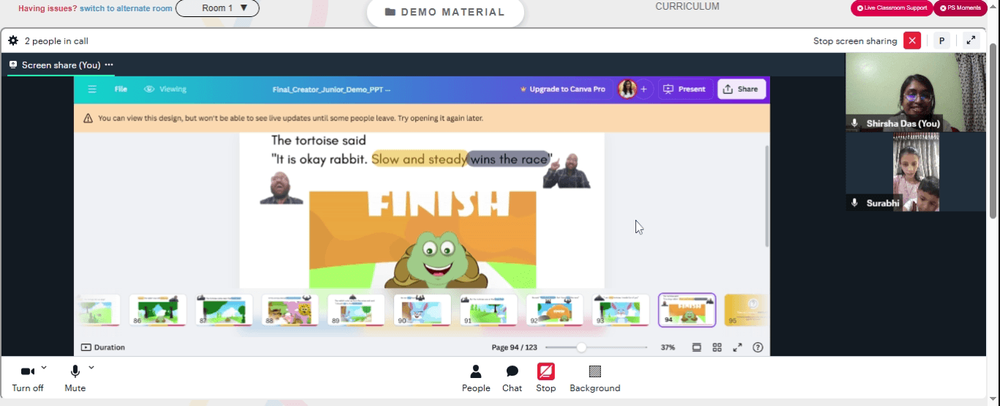Click Surabhi participant video tile
1000x406 pixels.
pos(916,172)
